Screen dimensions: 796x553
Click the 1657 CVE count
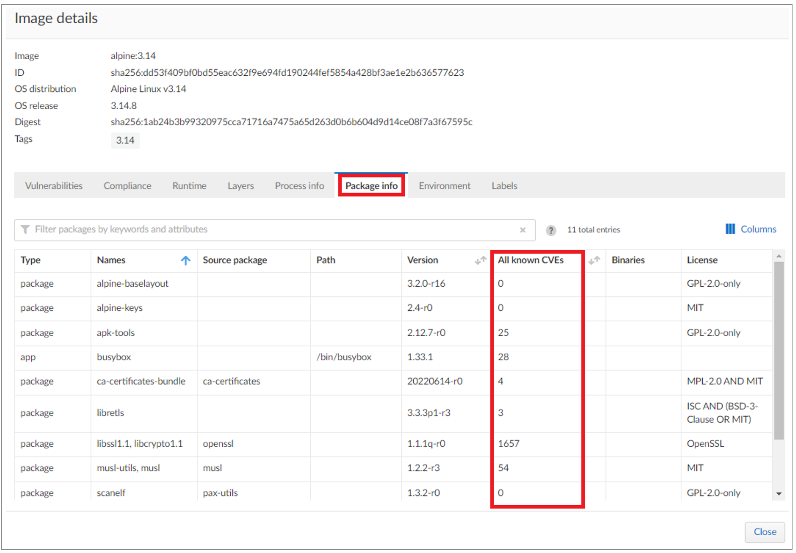(509, 444)
